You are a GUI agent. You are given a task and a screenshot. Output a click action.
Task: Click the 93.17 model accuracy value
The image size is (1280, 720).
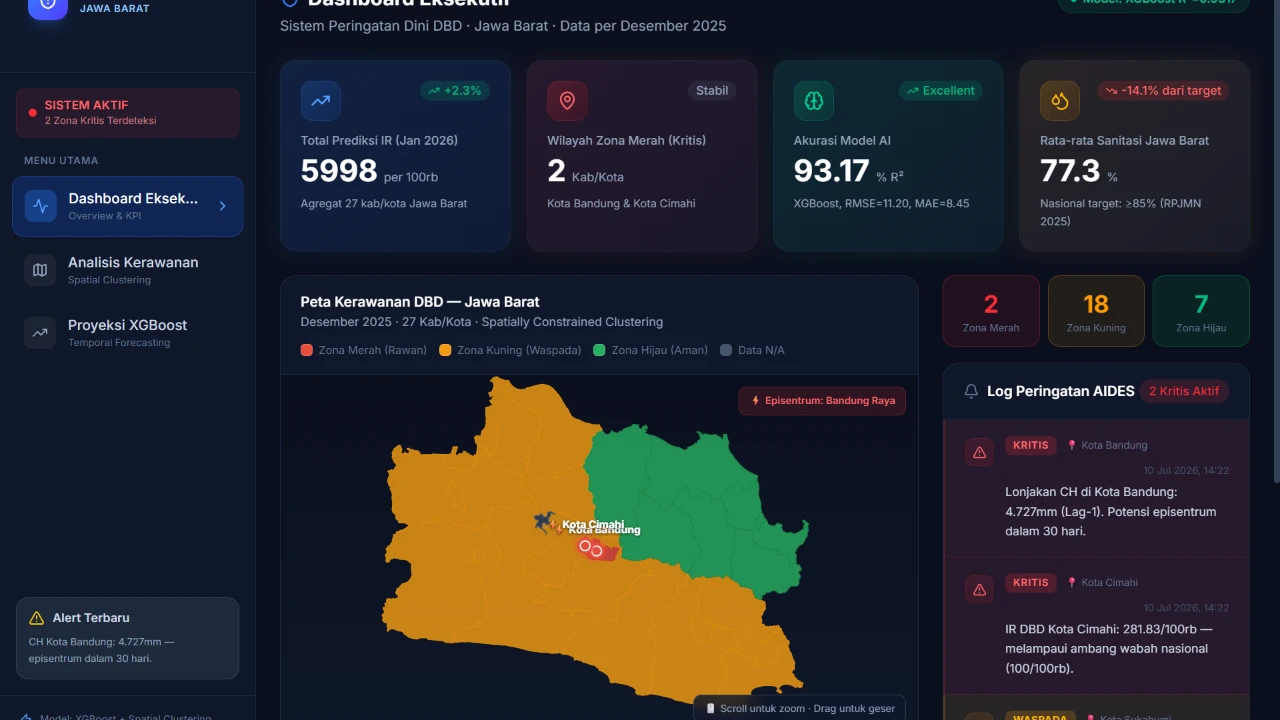[832, 171]
